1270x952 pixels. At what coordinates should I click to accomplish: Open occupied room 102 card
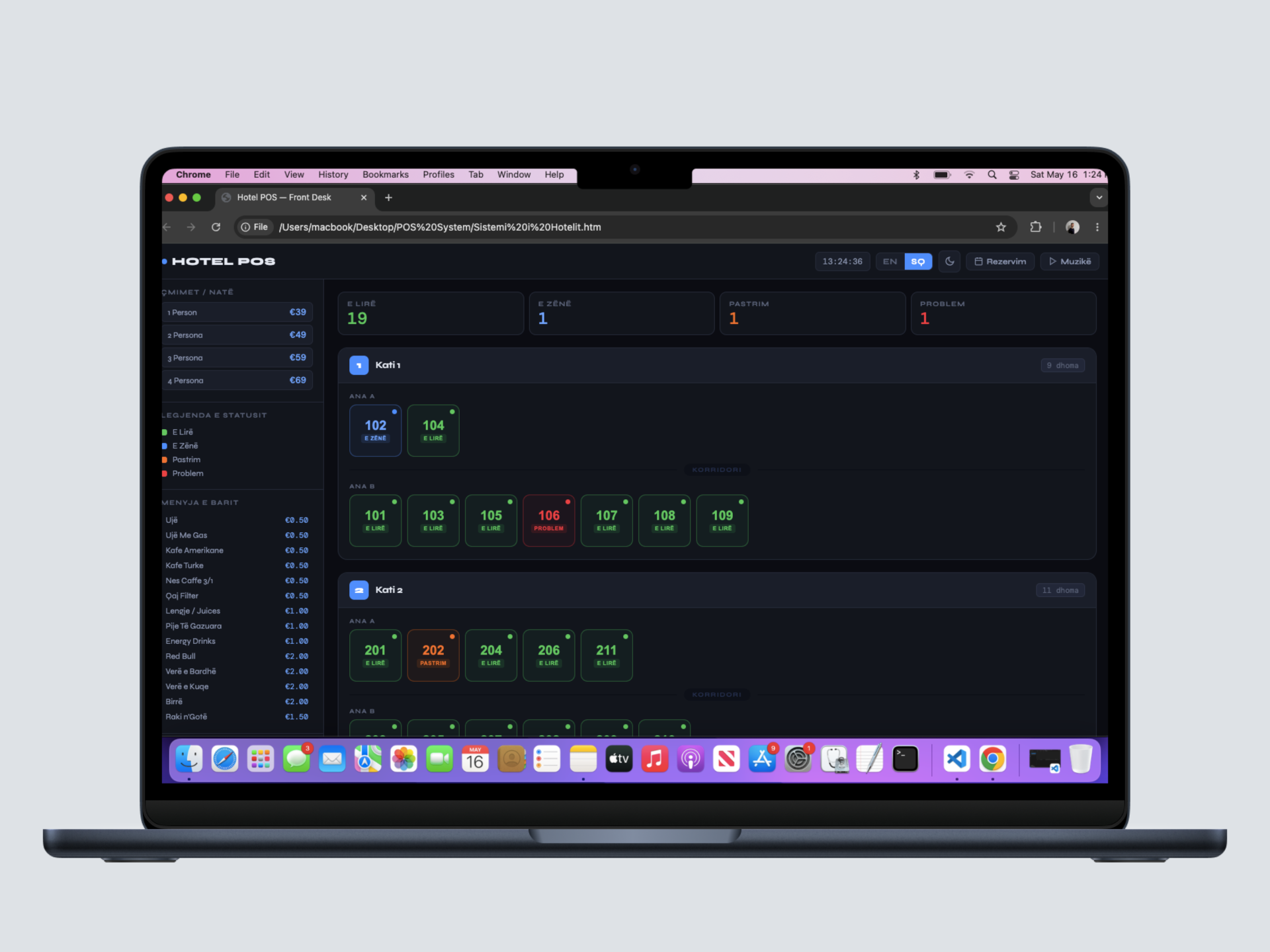(x=375, y=430)
